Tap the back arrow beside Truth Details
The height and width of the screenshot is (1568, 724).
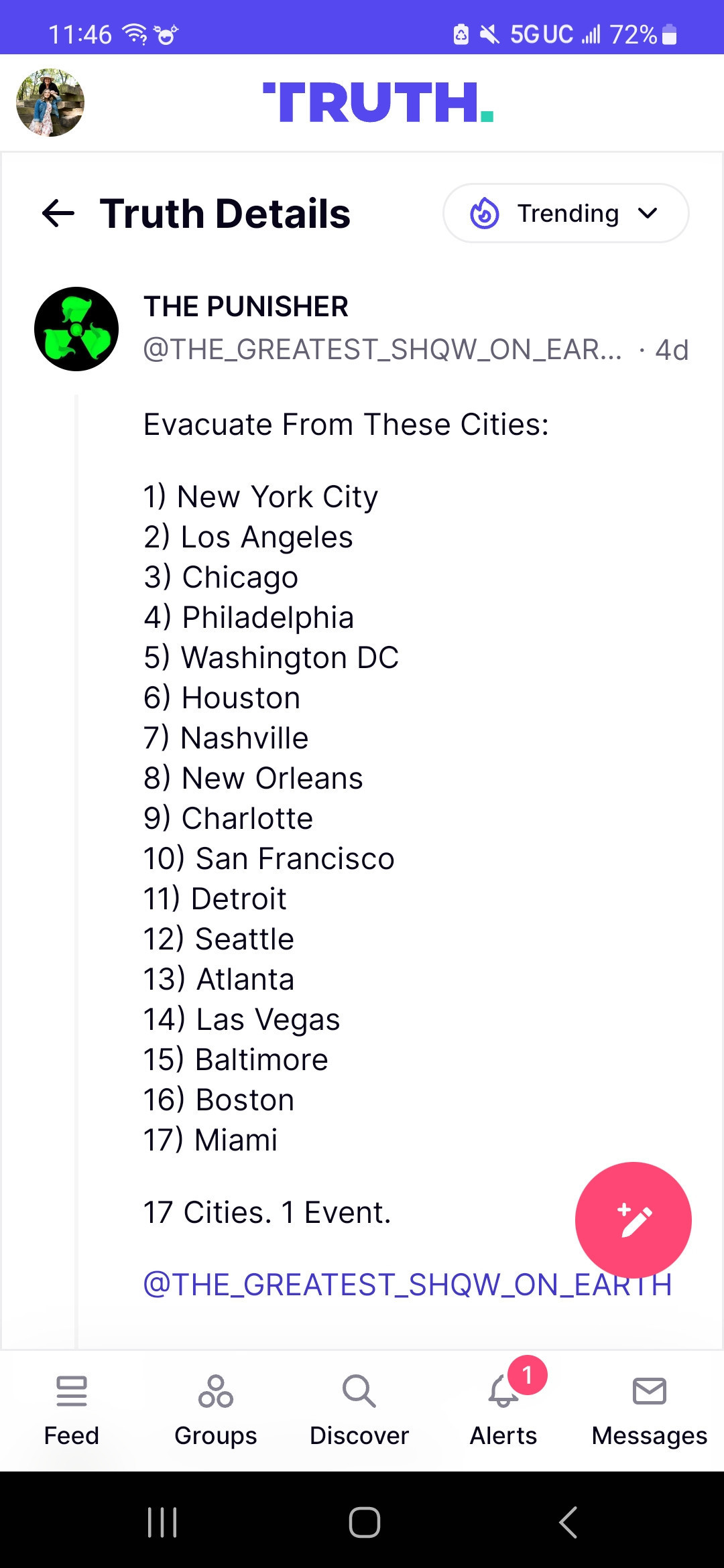58,214
